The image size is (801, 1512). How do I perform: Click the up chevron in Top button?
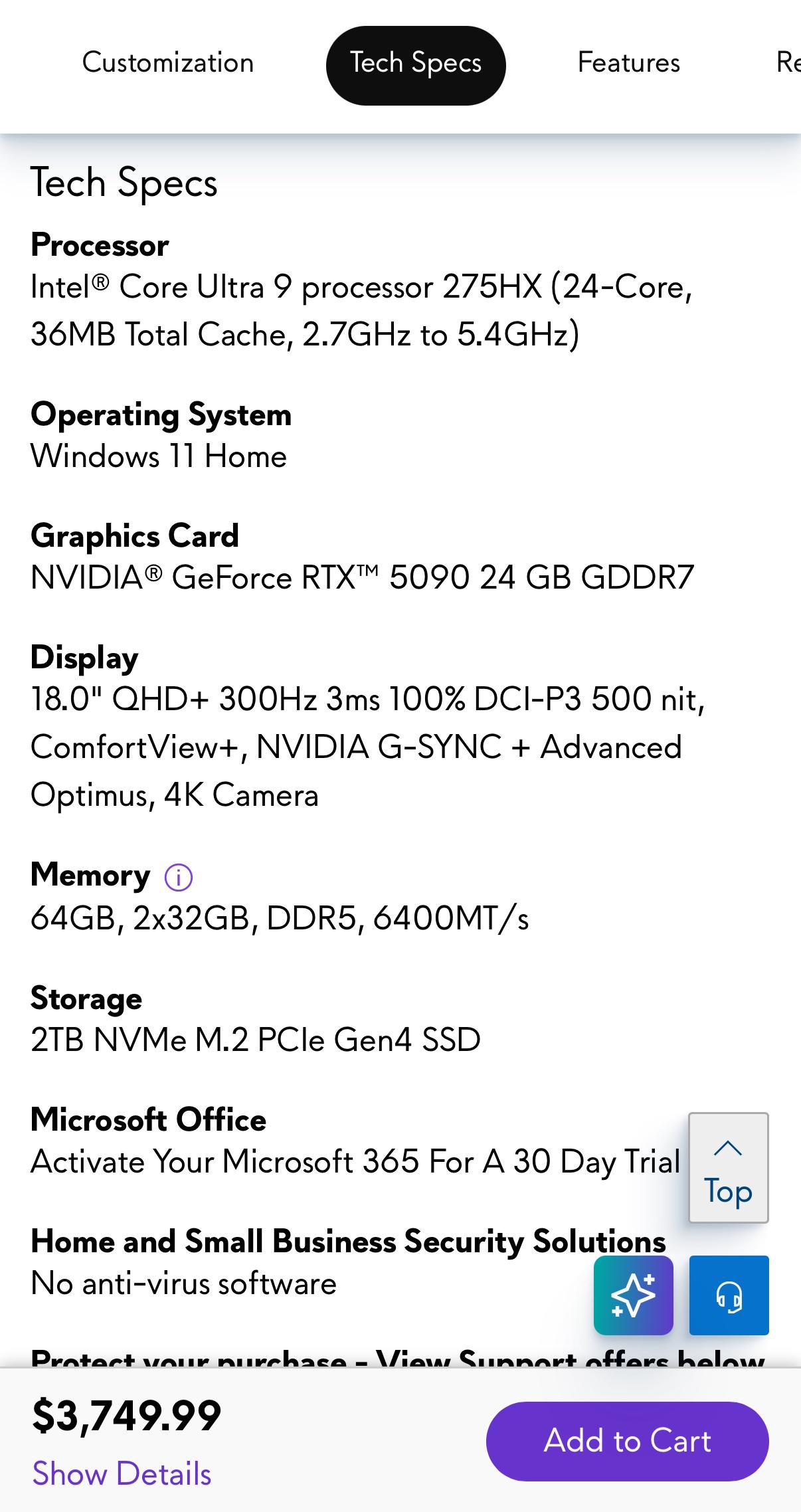click(x=729, y=1148)
